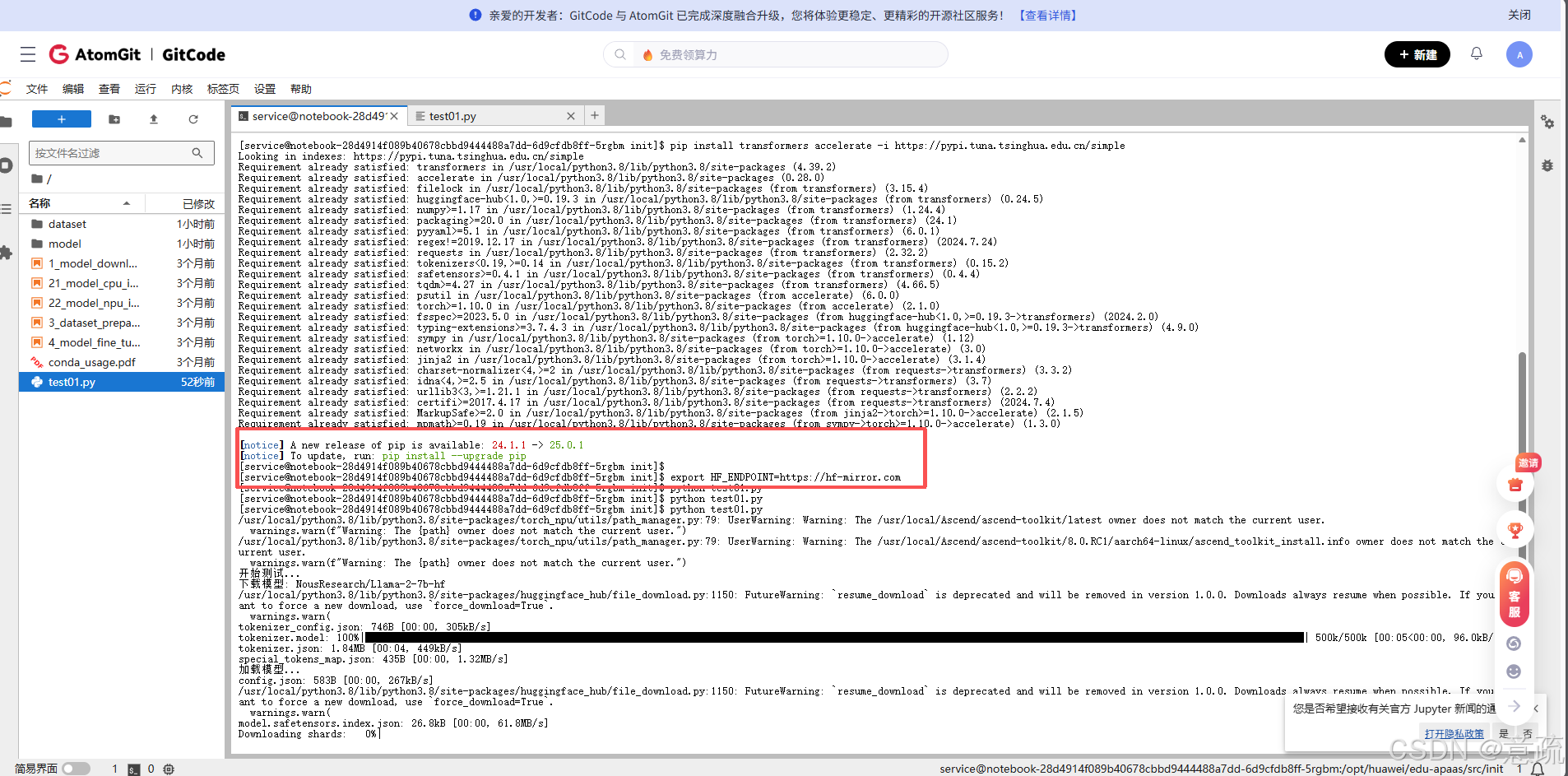Select the 3_dataset_prepa... notebook file

122,323
